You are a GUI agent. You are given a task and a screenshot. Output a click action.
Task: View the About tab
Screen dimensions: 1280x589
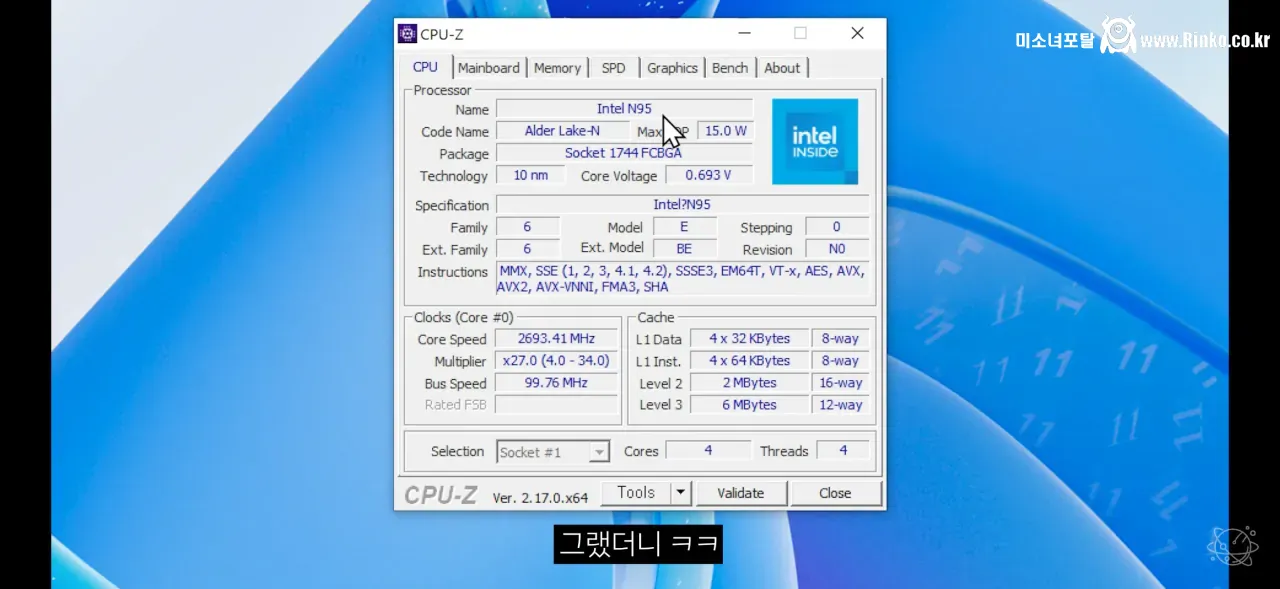click(x=782, y=67)
